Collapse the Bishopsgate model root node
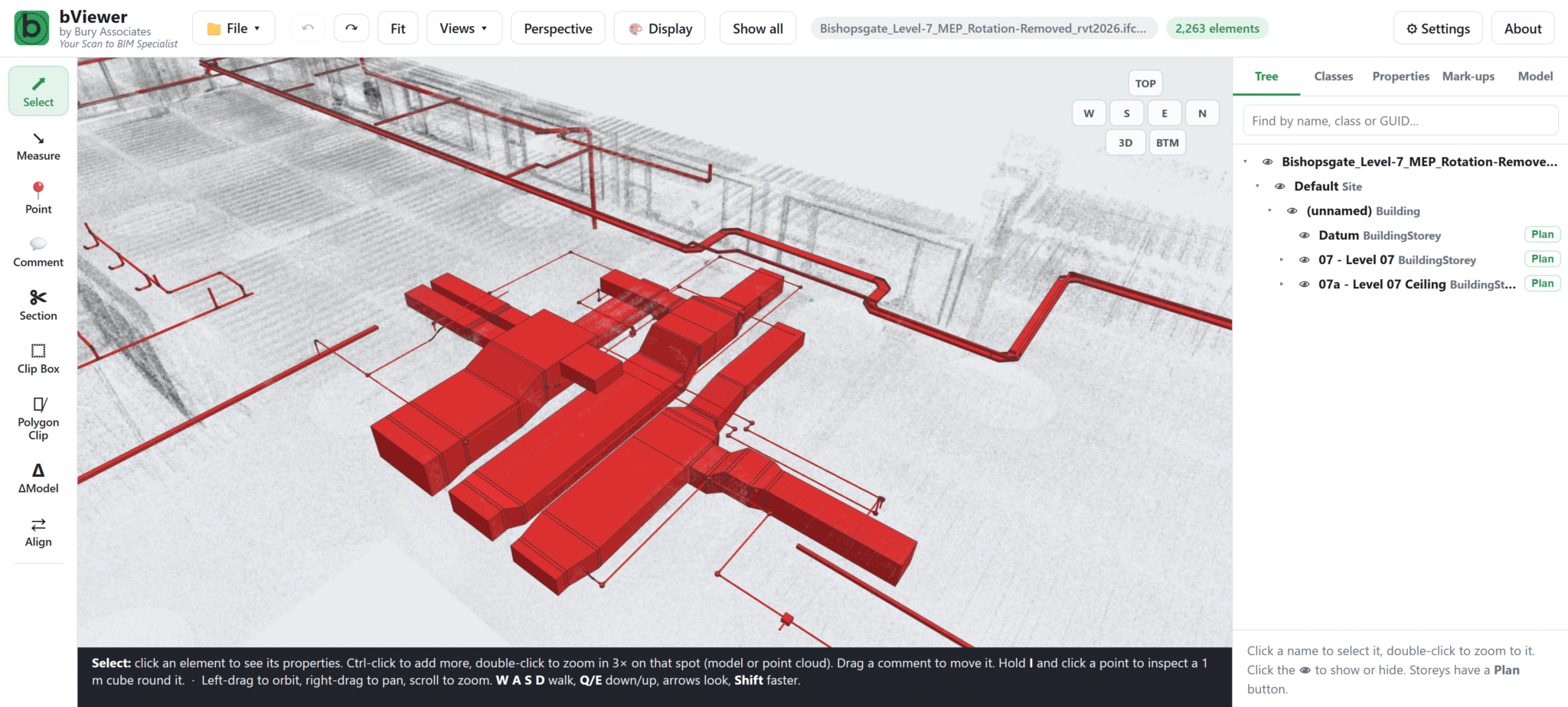 [x=1246, y=162]
